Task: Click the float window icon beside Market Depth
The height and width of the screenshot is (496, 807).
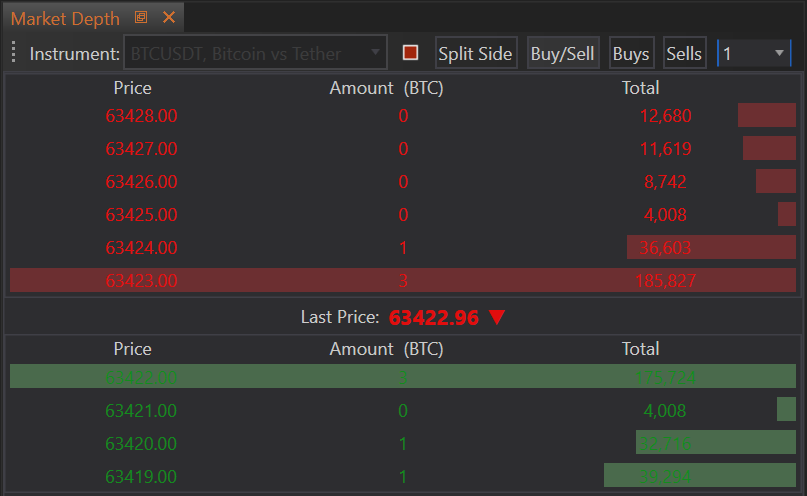Action: tap(141, 18)
